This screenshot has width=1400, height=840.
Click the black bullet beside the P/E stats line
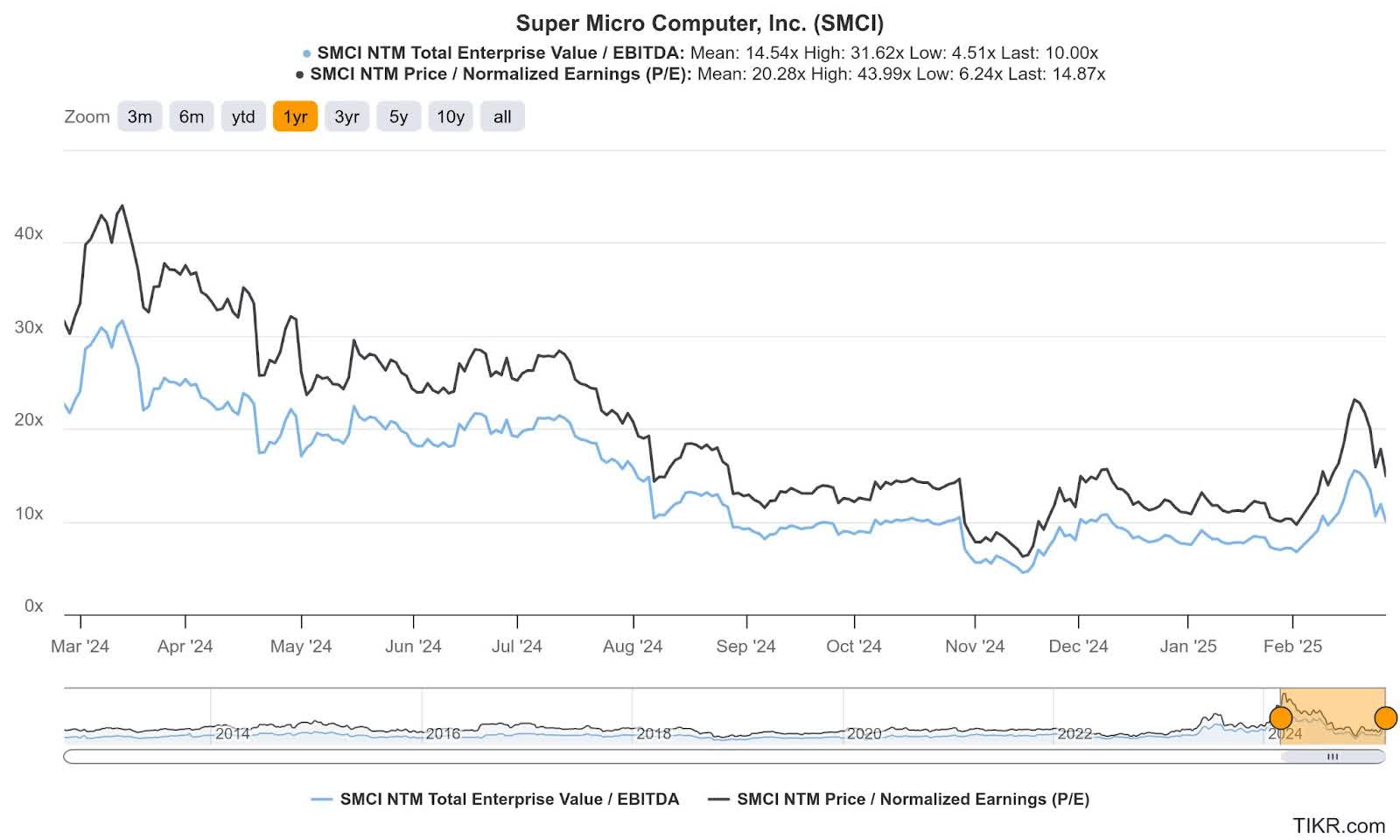298,75
